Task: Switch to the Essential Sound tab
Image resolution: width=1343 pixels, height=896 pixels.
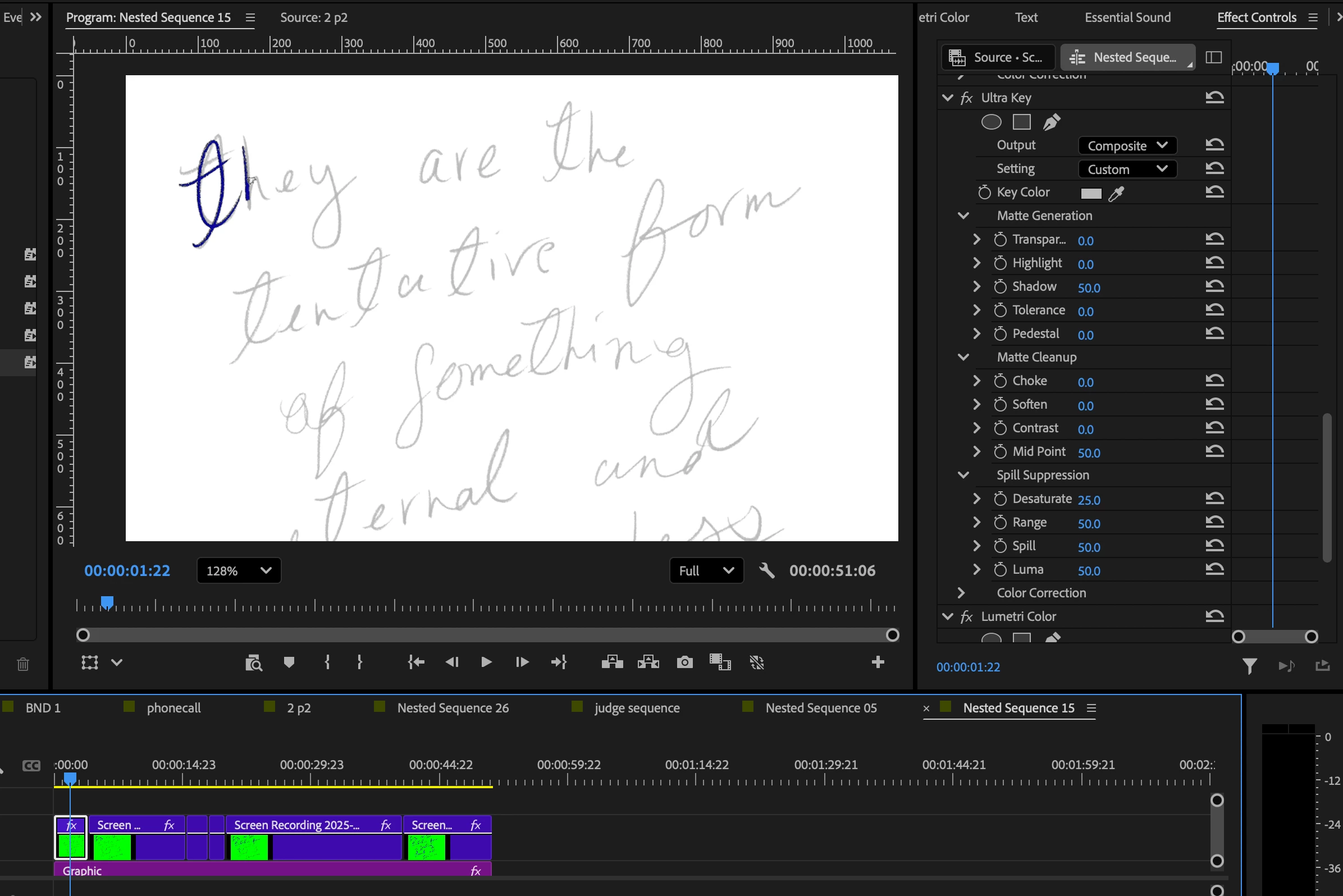Action: (1127, 17)
